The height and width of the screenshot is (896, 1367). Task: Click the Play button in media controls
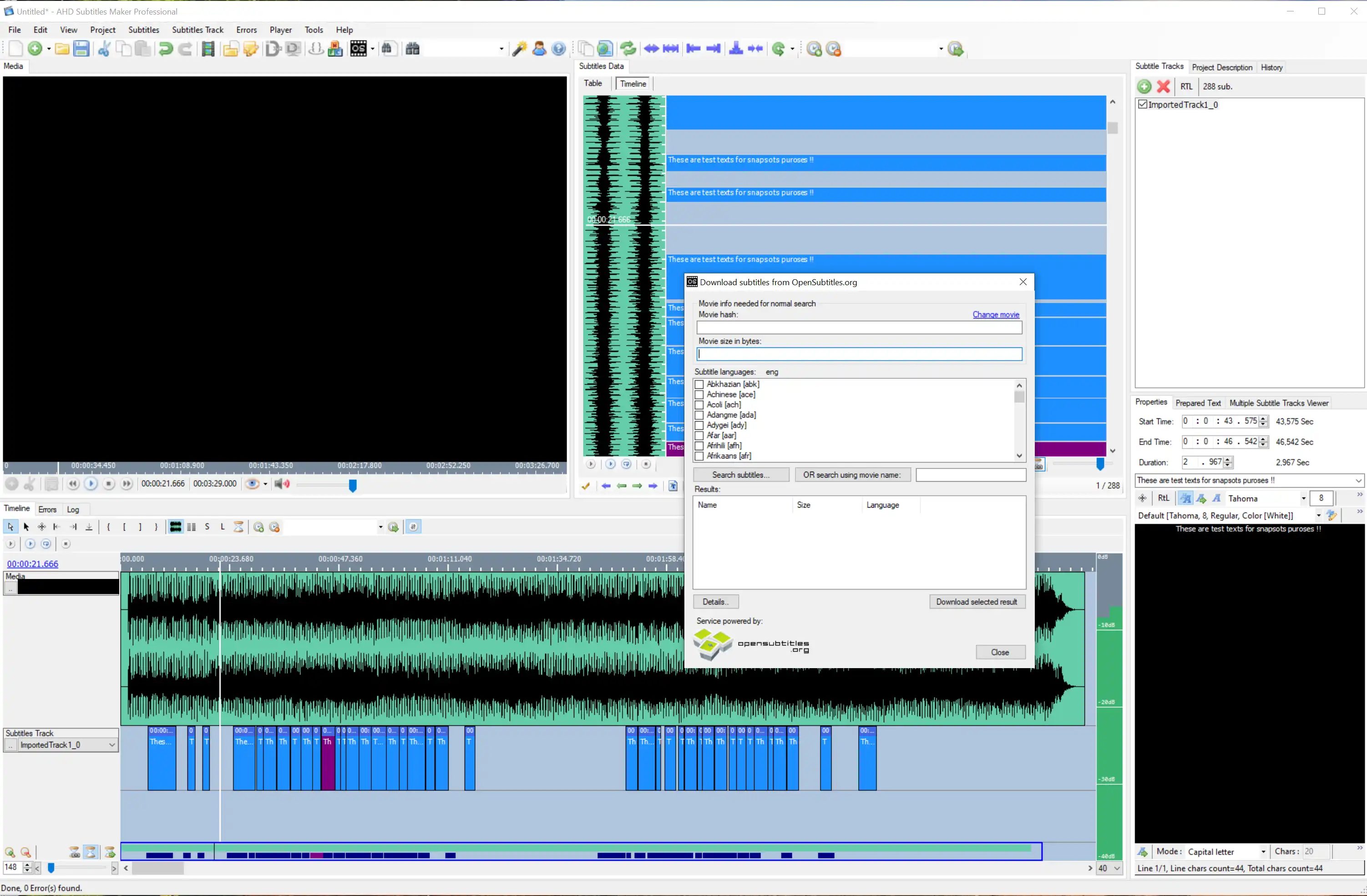pyautogui.click(x=91, y=484)
